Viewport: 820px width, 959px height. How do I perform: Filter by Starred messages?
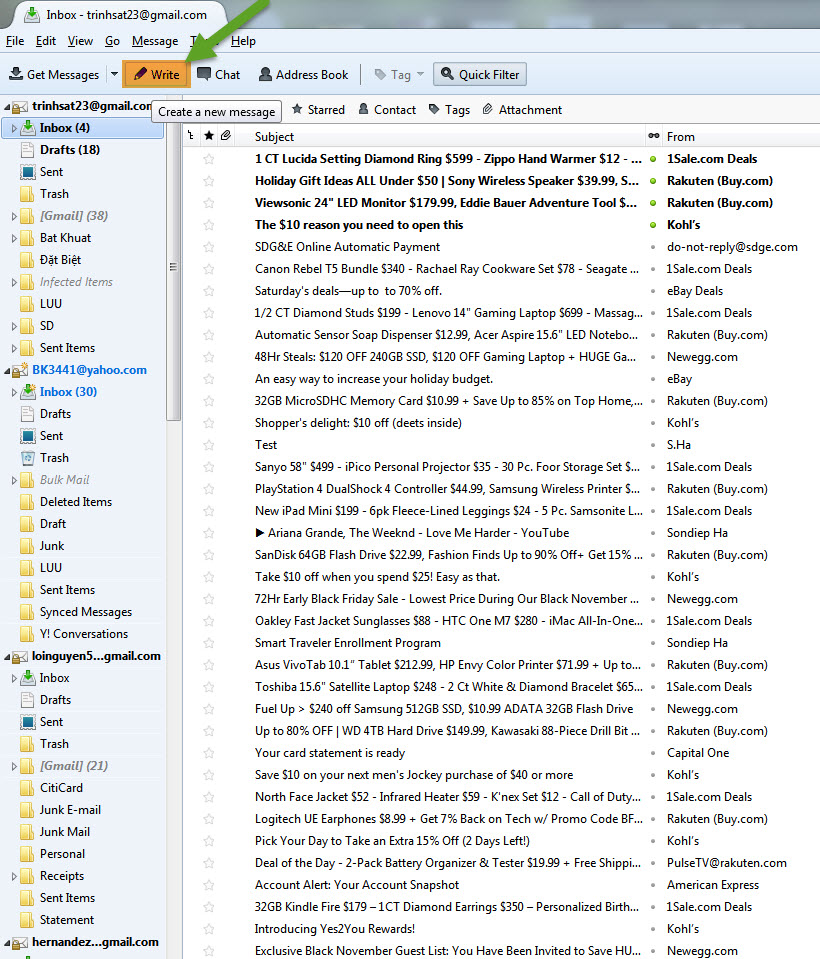(319, 109)
